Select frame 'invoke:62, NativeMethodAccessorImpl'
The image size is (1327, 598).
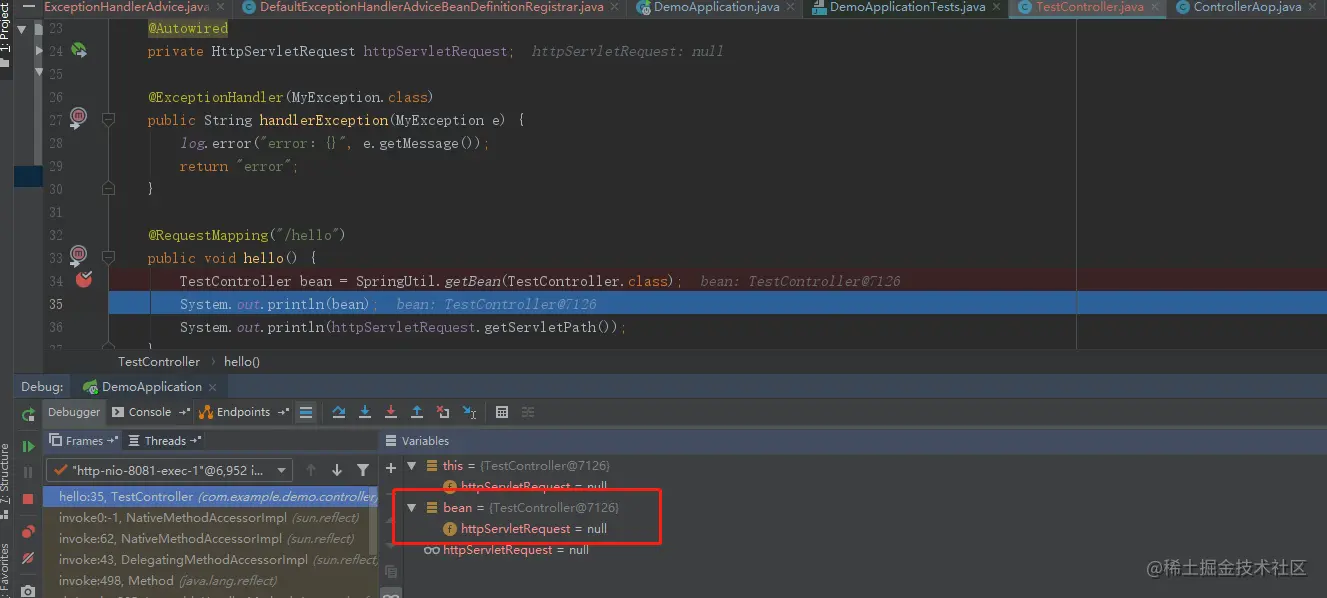pyautogui.click(x=211, y=538)
